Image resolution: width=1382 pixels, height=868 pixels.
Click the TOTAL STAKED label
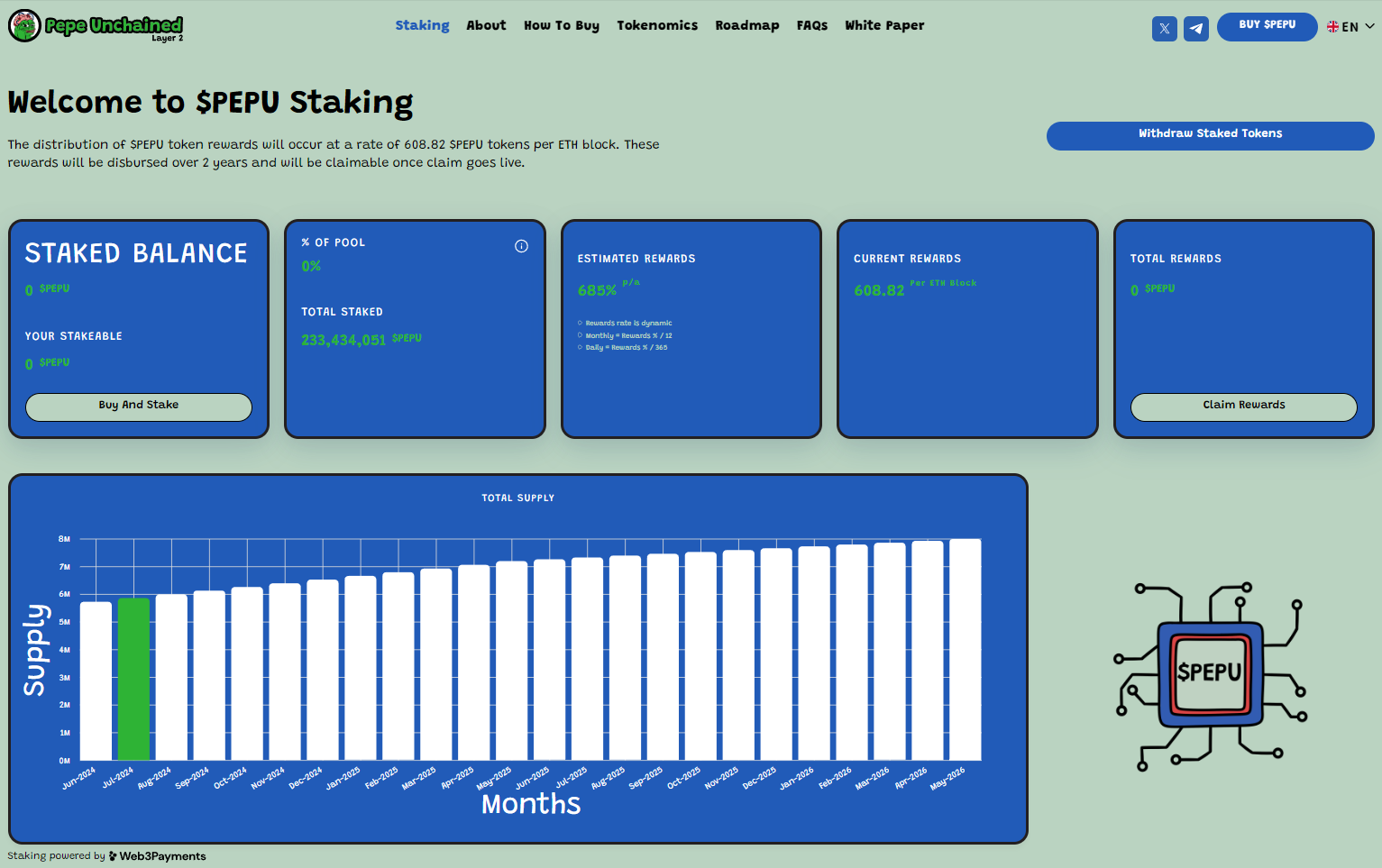point(342,312)
